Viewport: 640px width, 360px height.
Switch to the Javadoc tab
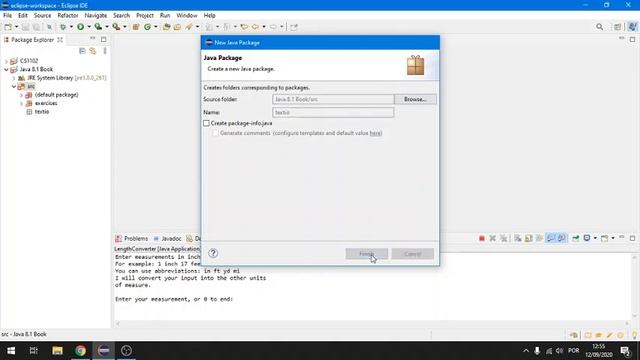(167, 238)
